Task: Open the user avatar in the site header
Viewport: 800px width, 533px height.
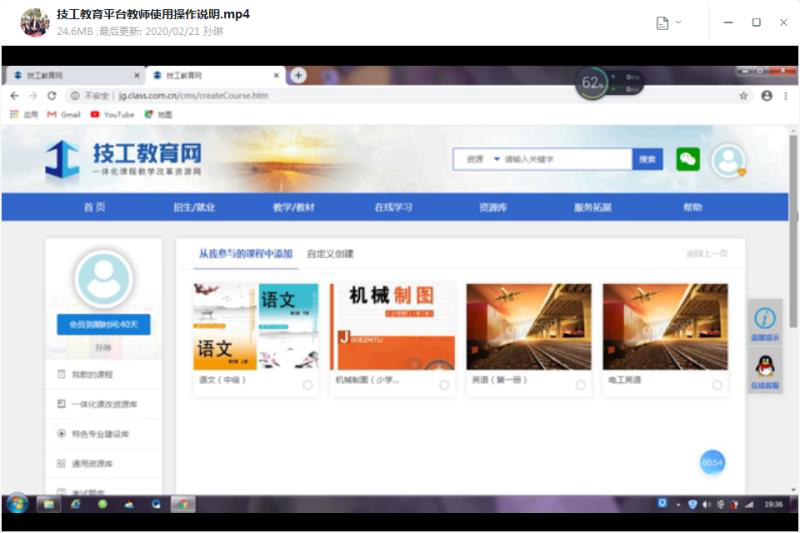Action: [727, 160]
